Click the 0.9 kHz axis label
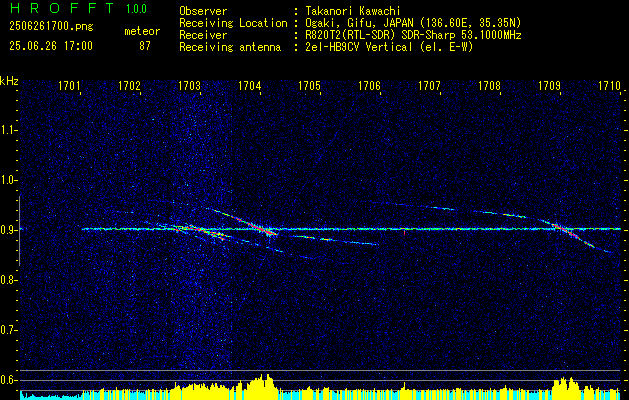The image size is (629, 400). (9, 230)
